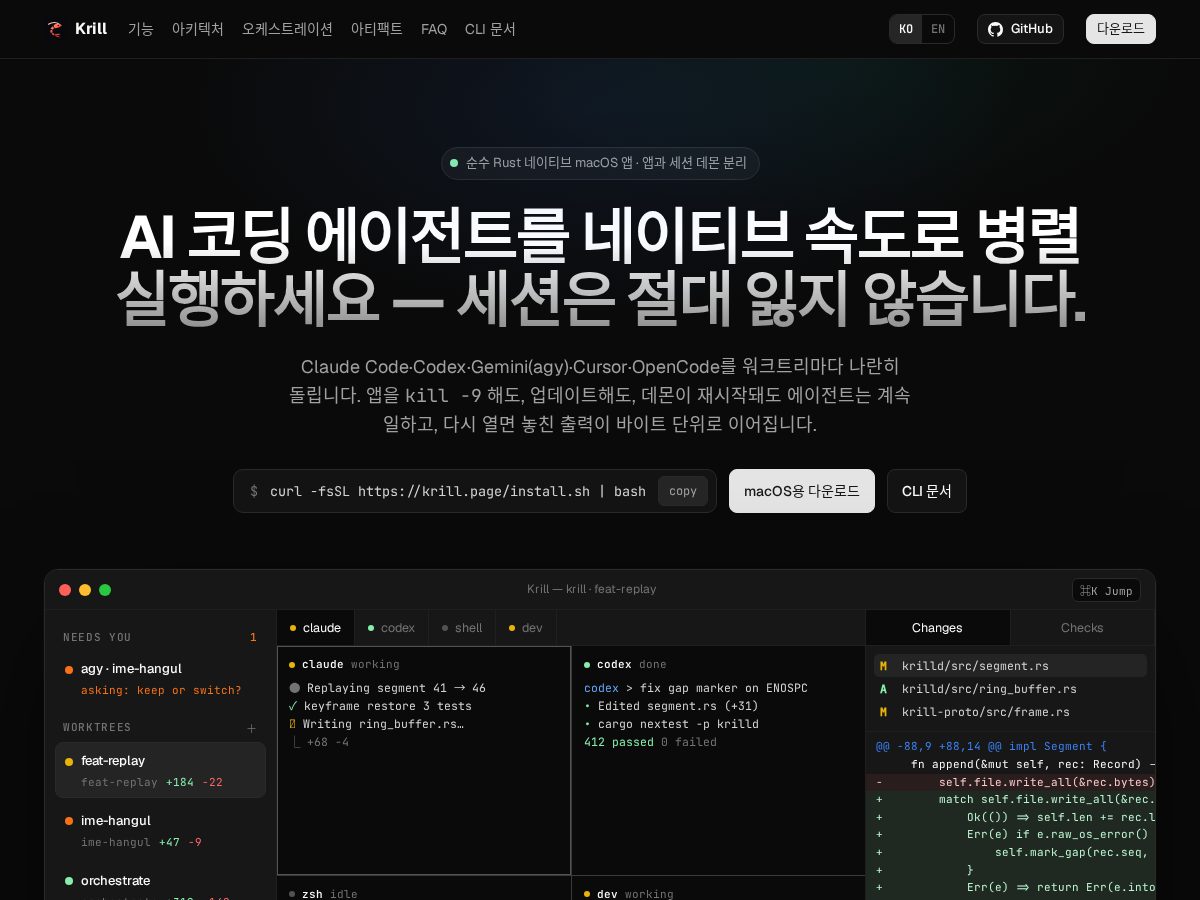Click the Krill brand name link
Viewport: 1200px width, 900px height.
(x=91, y=29)
